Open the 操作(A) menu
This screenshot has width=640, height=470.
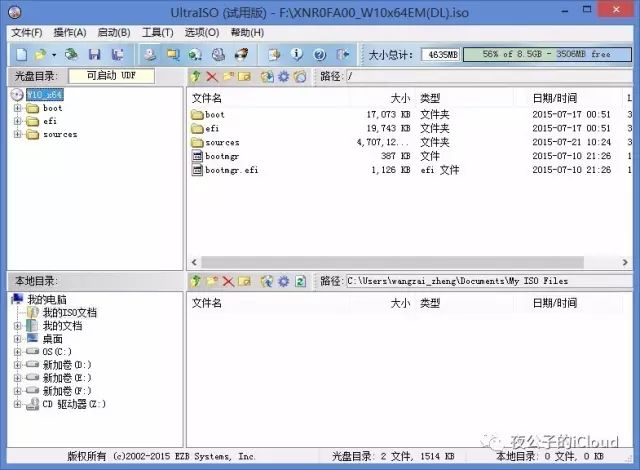70,33
